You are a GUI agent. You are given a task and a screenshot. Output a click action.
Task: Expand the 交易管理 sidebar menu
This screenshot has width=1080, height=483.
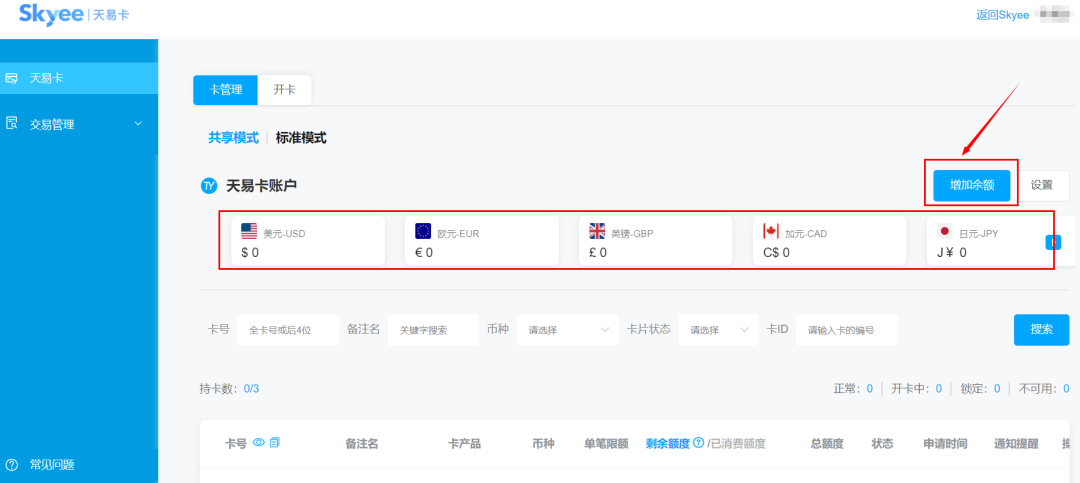coord(138,124)
